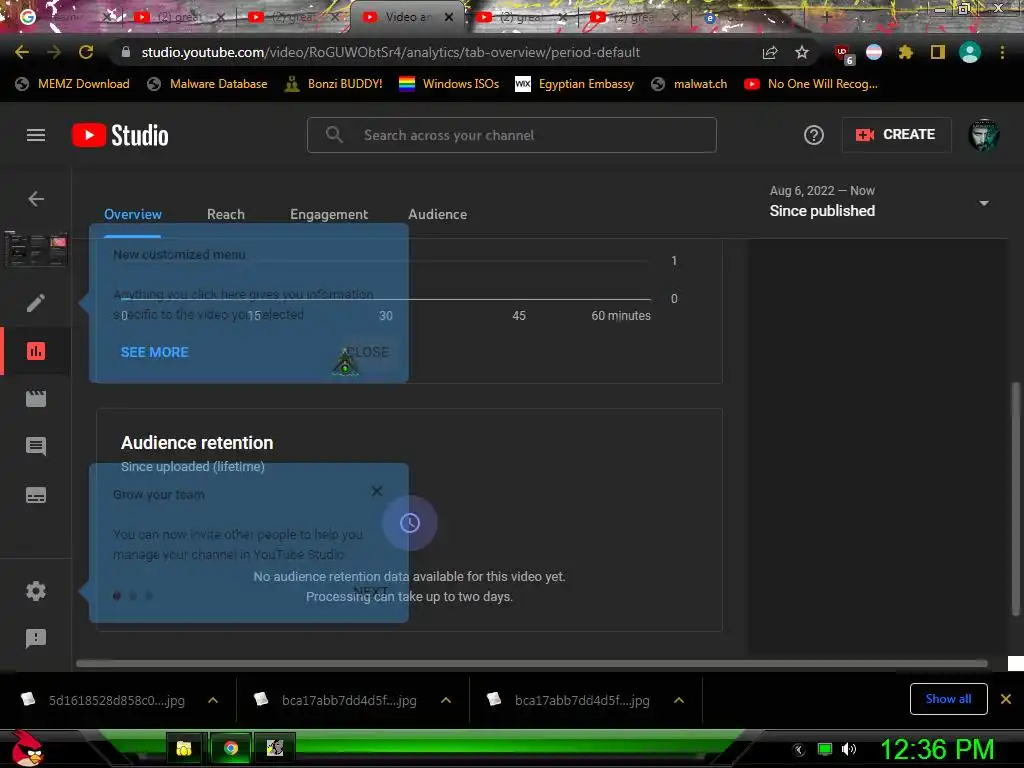
Task: Open video Details pencil icon
Action: click(x=36, y=303)
